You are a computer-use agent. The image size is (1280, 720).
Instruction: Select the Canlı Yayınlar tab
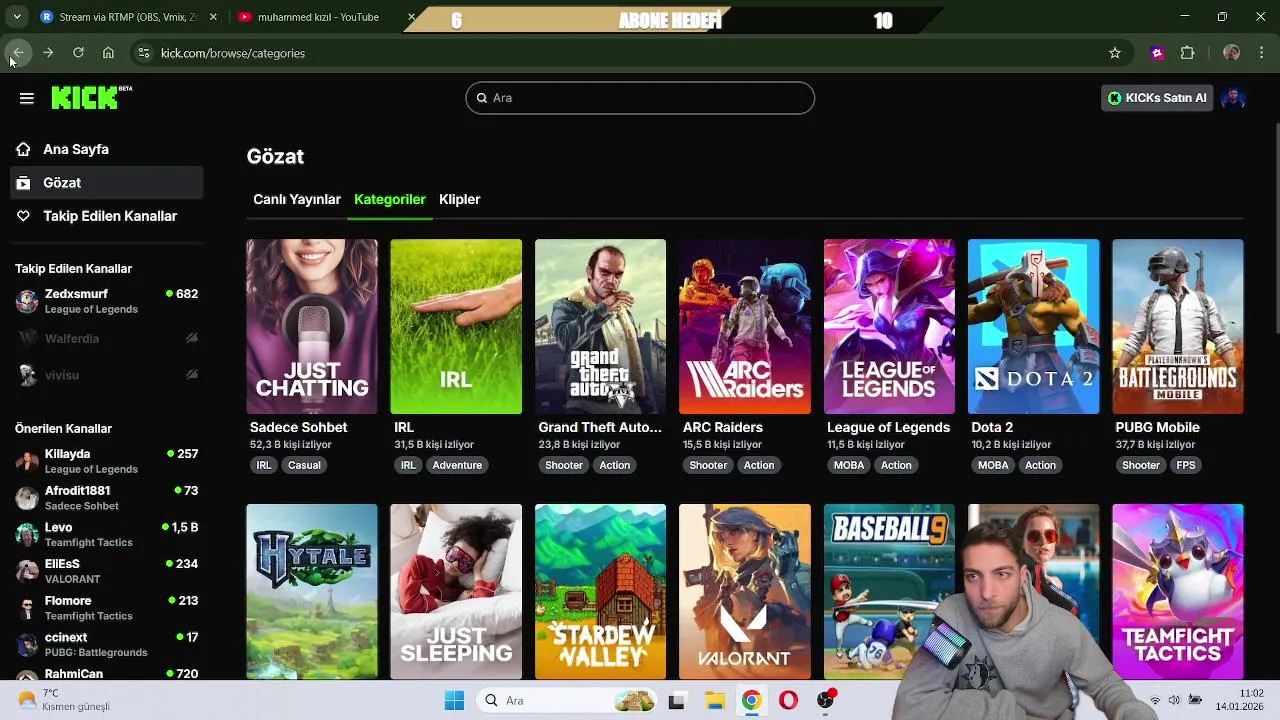(297, 199)
